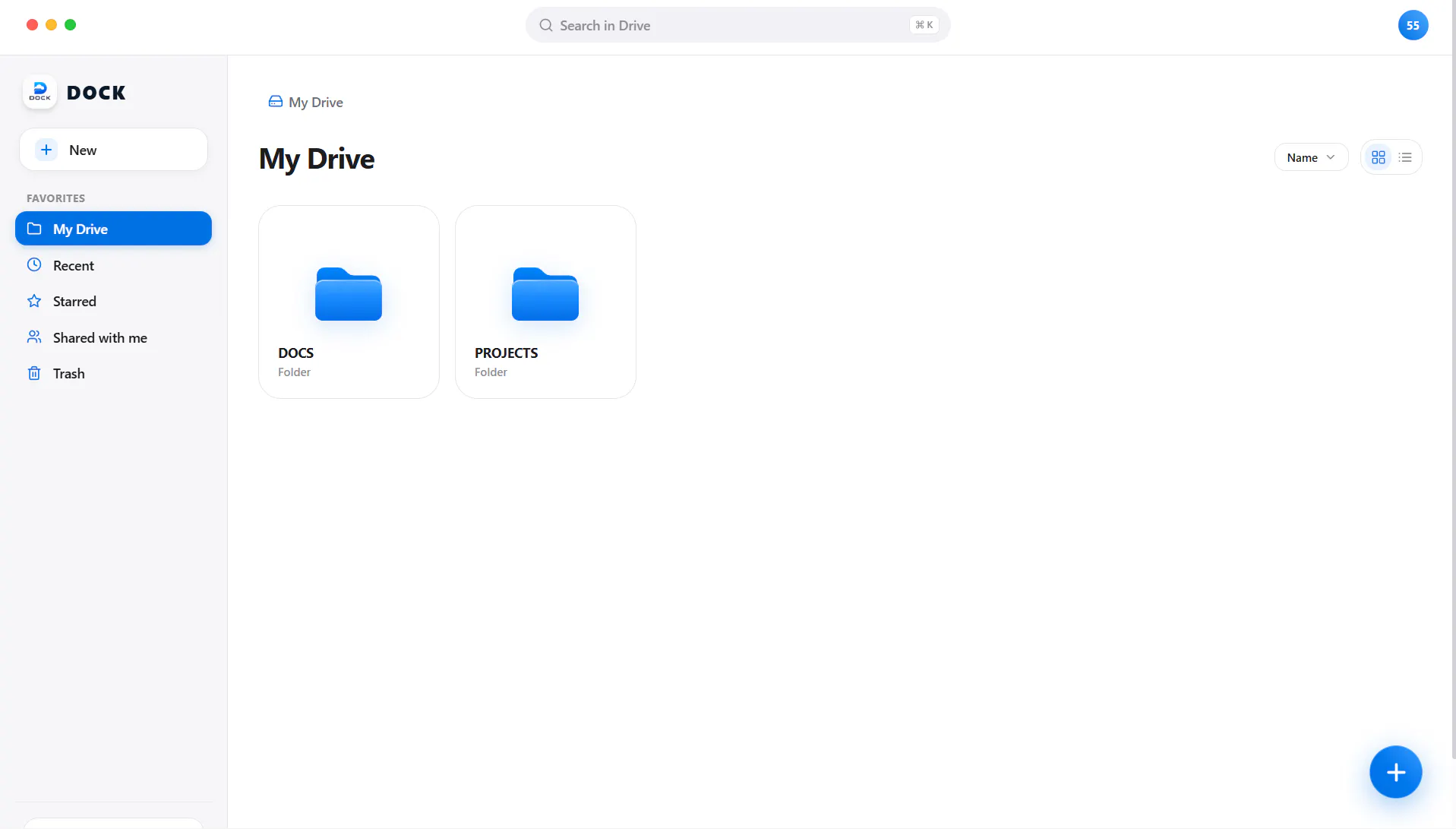Click the drive icon in breadcrumb
Viewport: 1456px width, 829px height.
coord(276,102)
